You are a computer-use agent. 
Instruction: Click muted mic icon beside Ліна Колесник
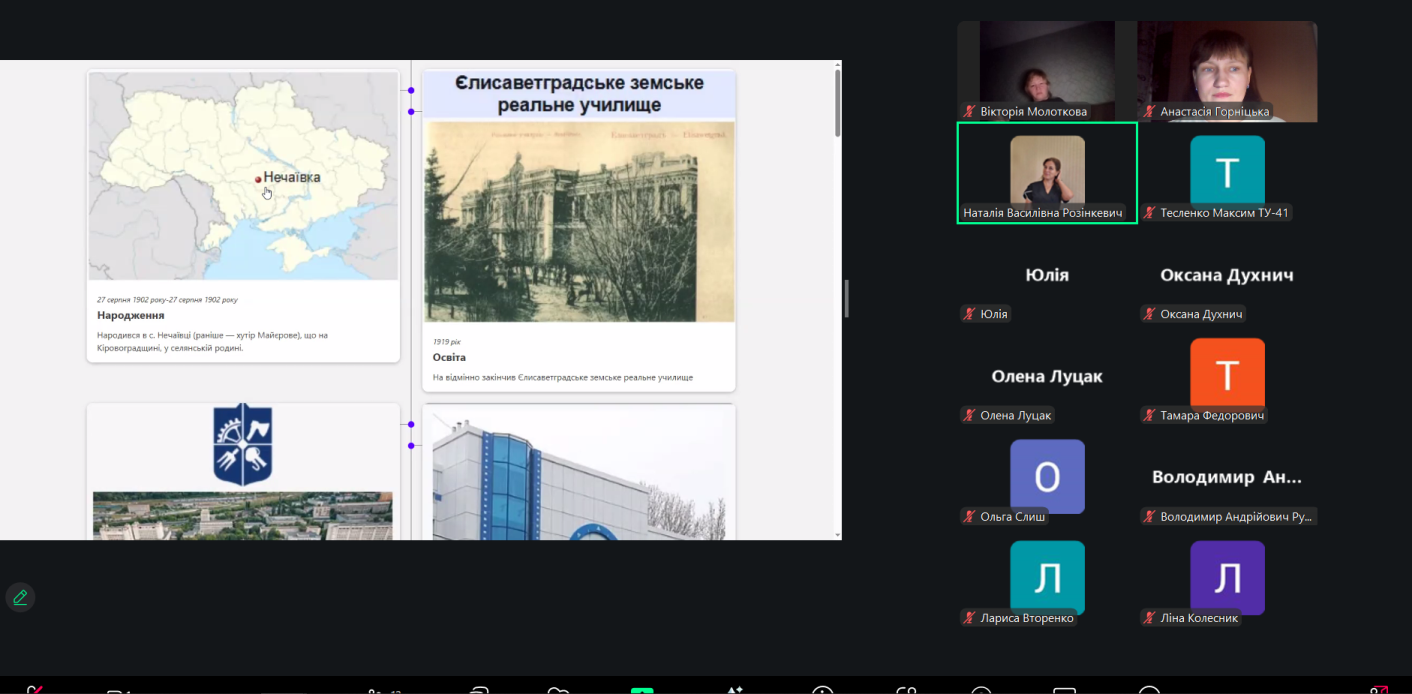(x=1150, y=618)
